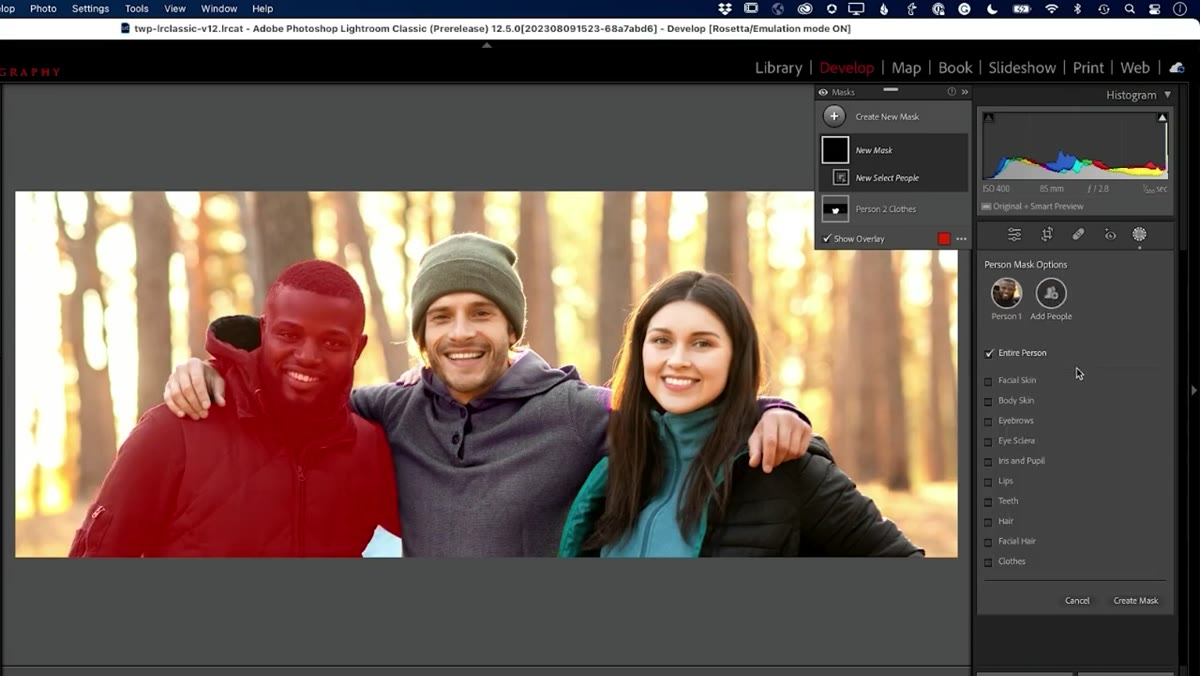The image size is (1200, 676).
Task: Switch to the Slideshow module
Action: 1022,68
